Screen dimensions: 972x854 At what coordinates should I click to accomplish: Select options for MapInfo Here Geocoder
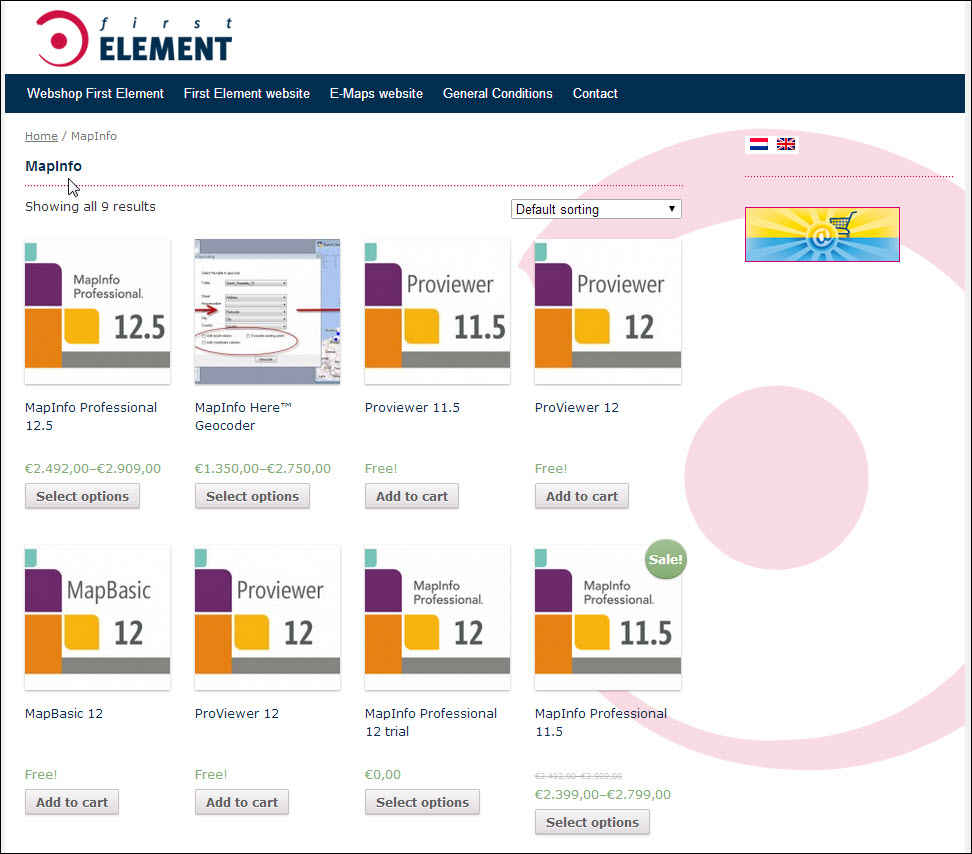tap(252, 496)
